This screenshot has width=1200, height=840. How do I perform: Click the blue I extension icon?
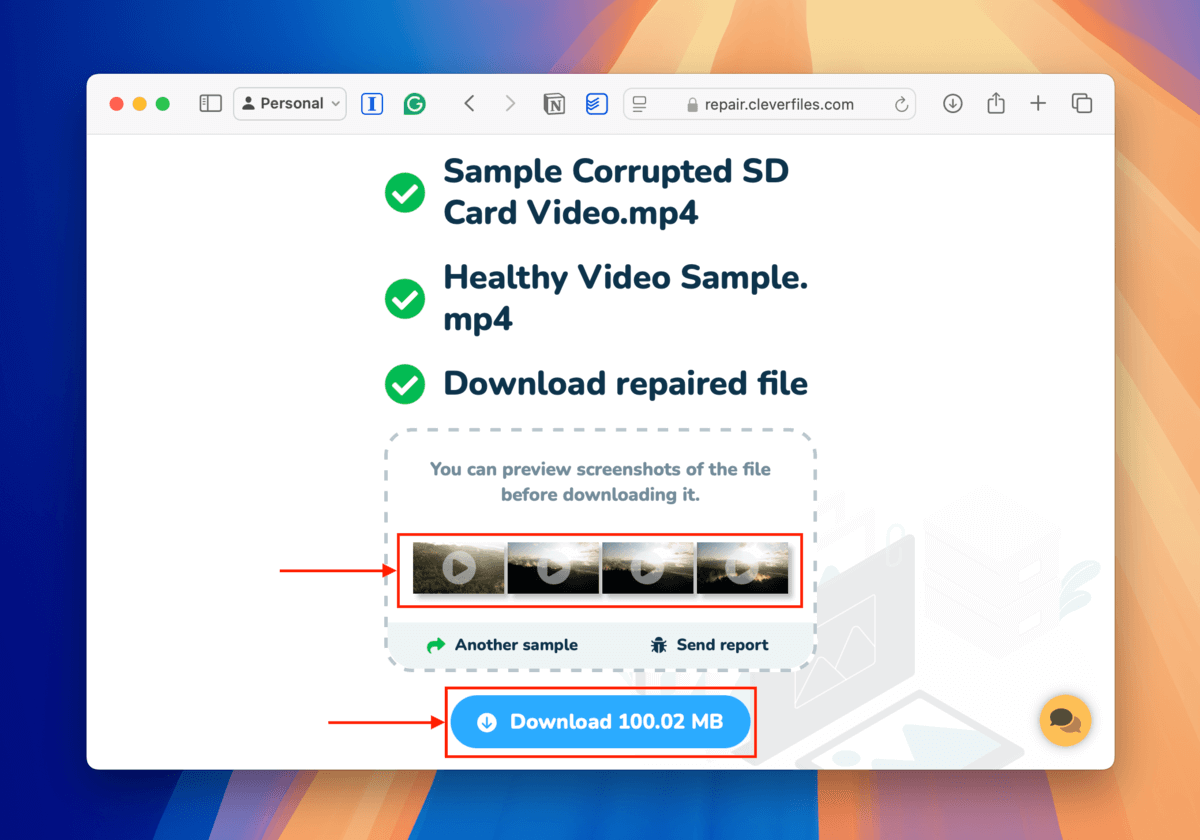point(372,103)
